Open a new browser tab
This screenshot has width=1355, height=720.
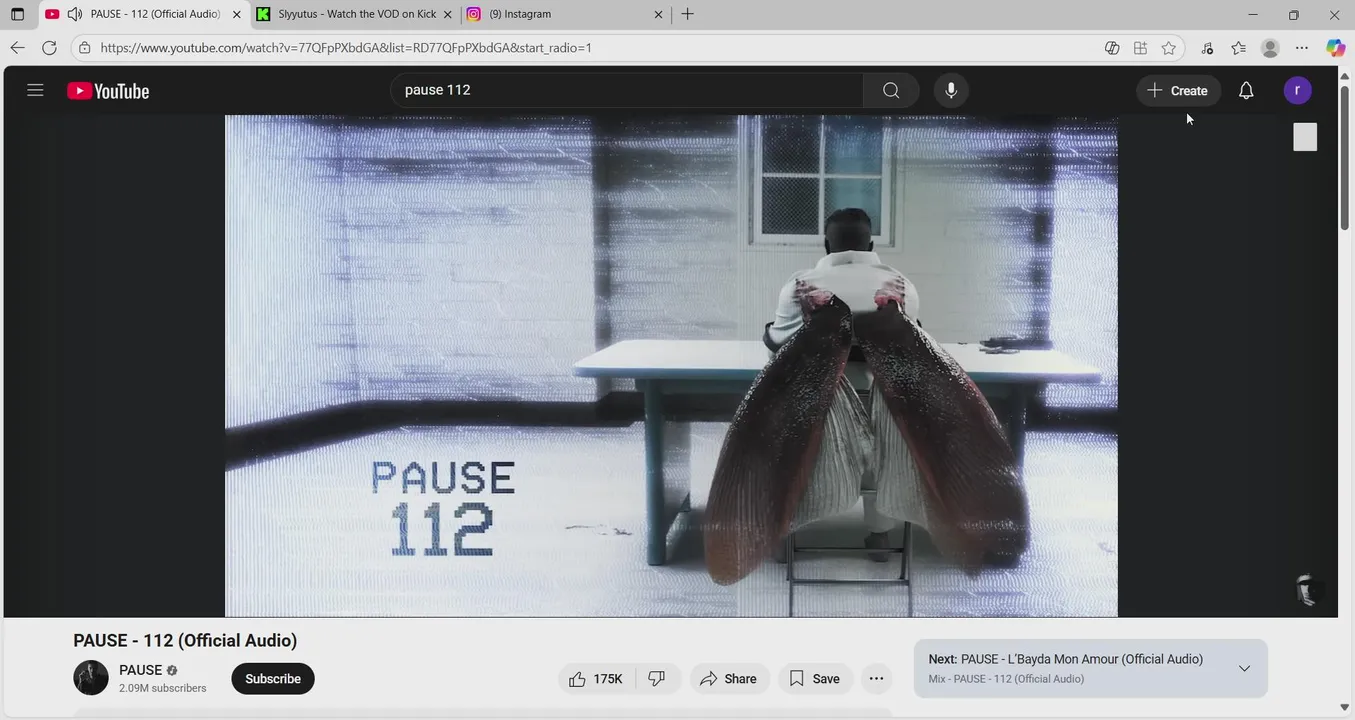[x=687, y=14]
